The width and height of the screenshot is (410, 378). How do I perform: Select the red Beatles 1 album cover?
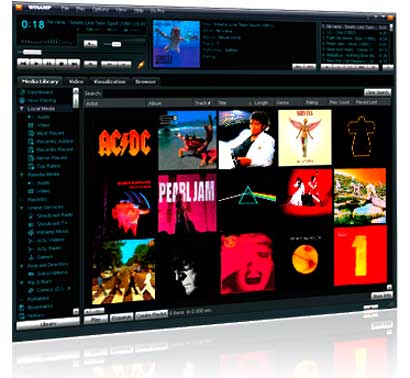pyautogui.click(x=360, y=255)
